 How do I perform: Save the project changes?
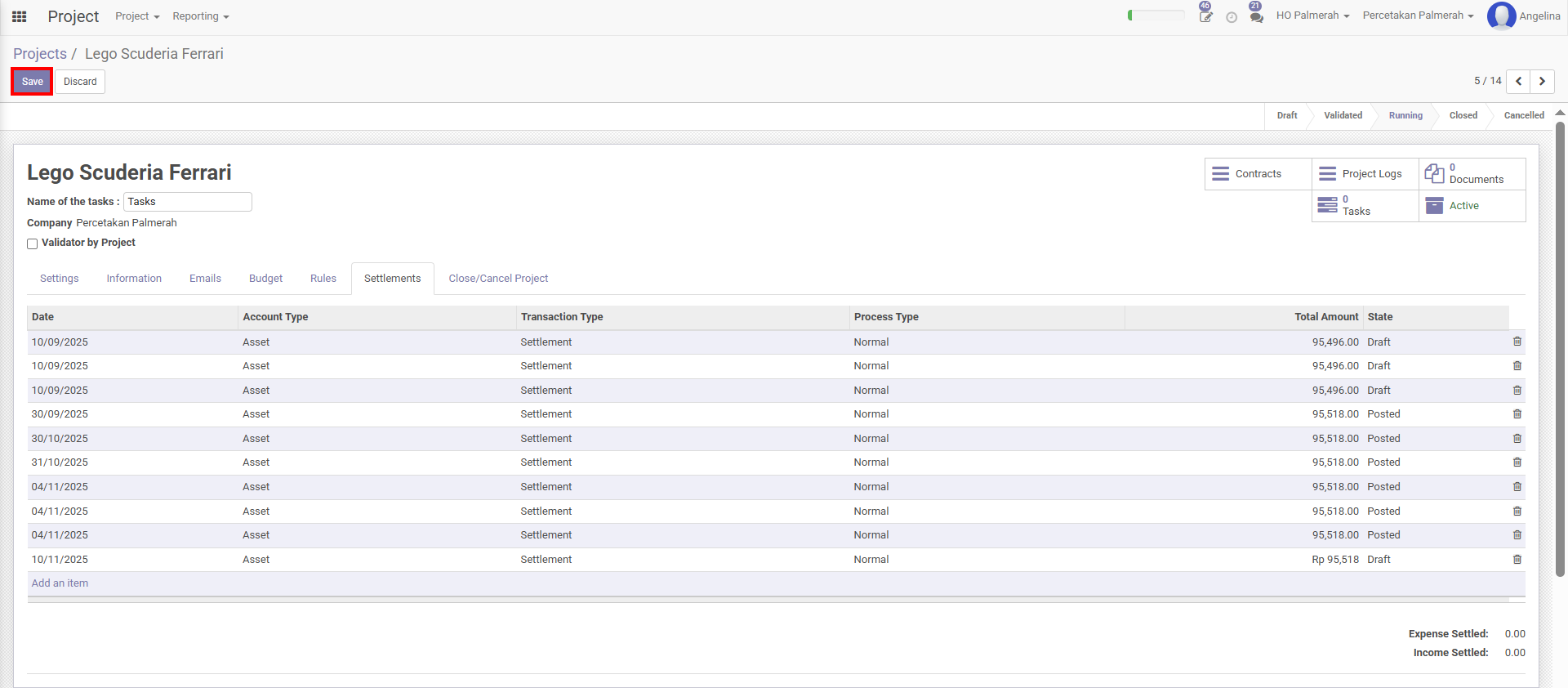(32, 82)
